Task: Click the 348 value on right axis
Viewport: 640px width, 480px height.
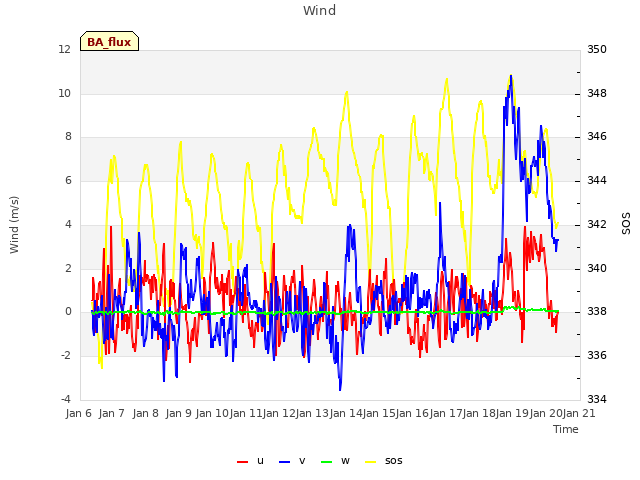Action: click(597, 93)
